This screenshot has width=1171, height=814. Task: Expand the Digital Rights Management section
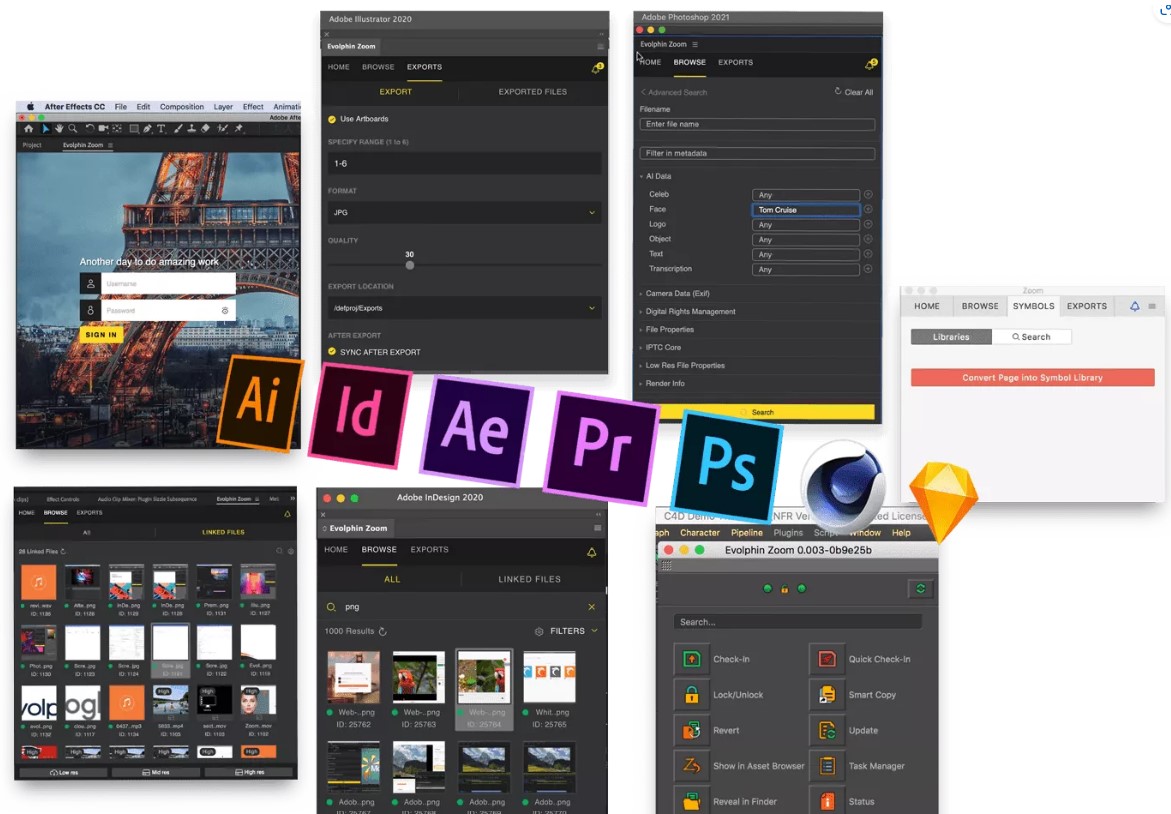tap(688, 311)
